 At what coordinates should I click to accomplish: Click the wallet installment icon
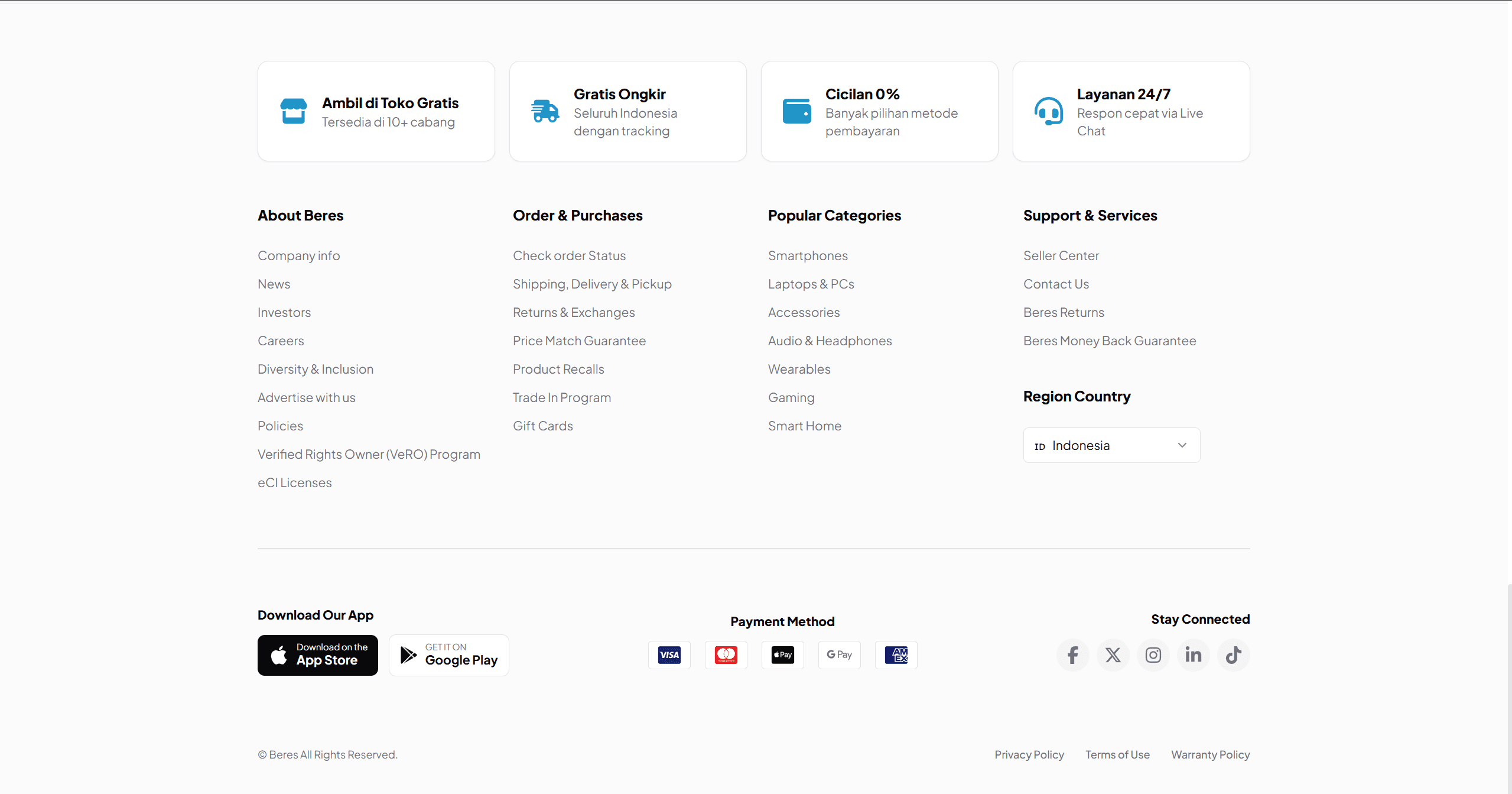coord(797,111)
